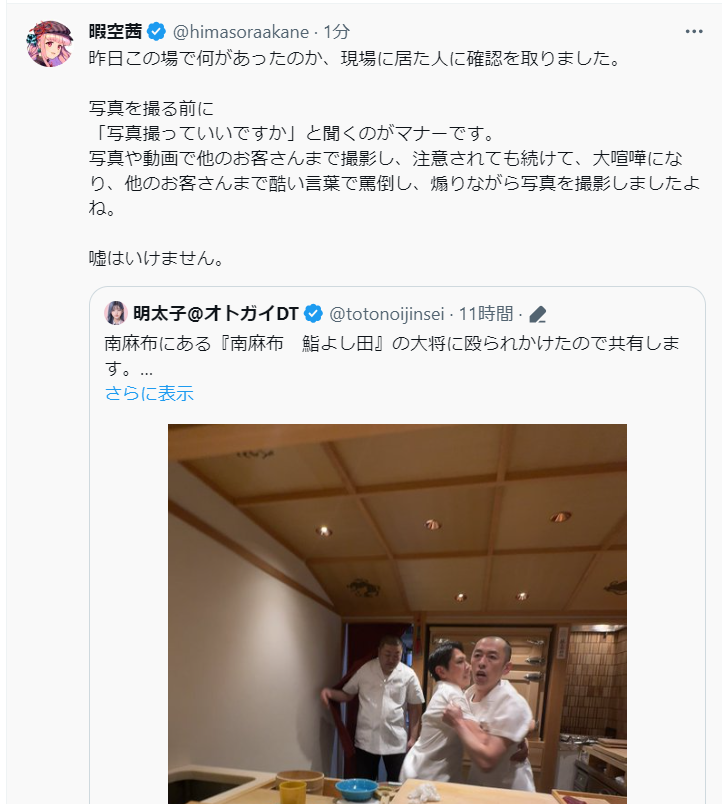Click the 明太子@オトガイDT display name

click(216, 313)
